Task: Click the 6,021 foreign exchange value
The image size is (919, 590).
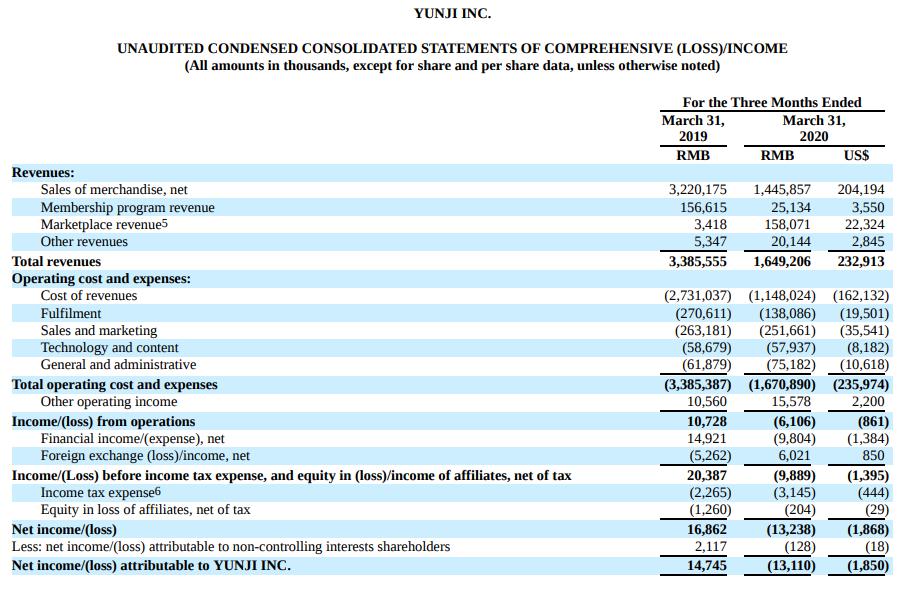Action: click(795, 455)
